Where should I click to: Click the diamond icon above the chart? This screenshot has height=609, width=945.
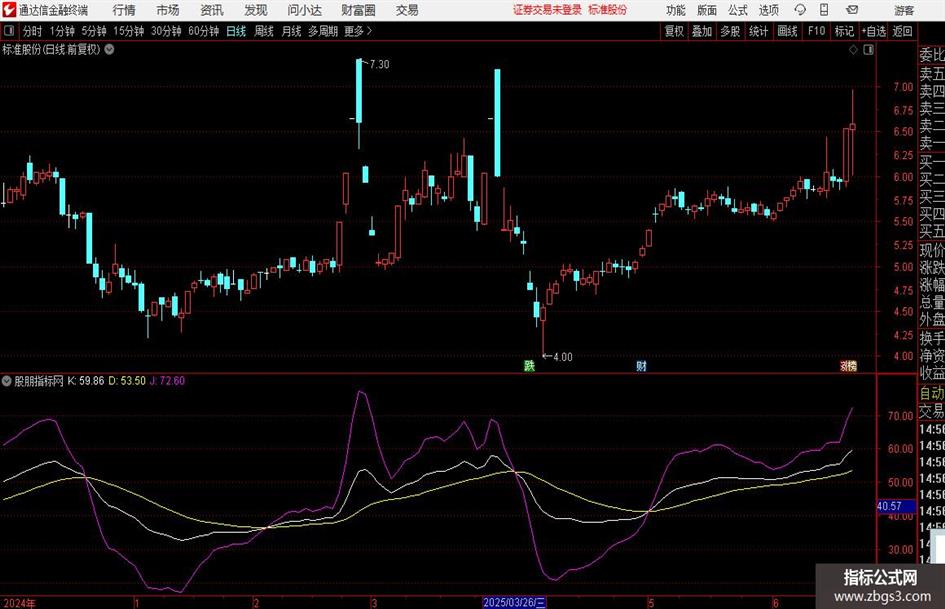[853, 50]
